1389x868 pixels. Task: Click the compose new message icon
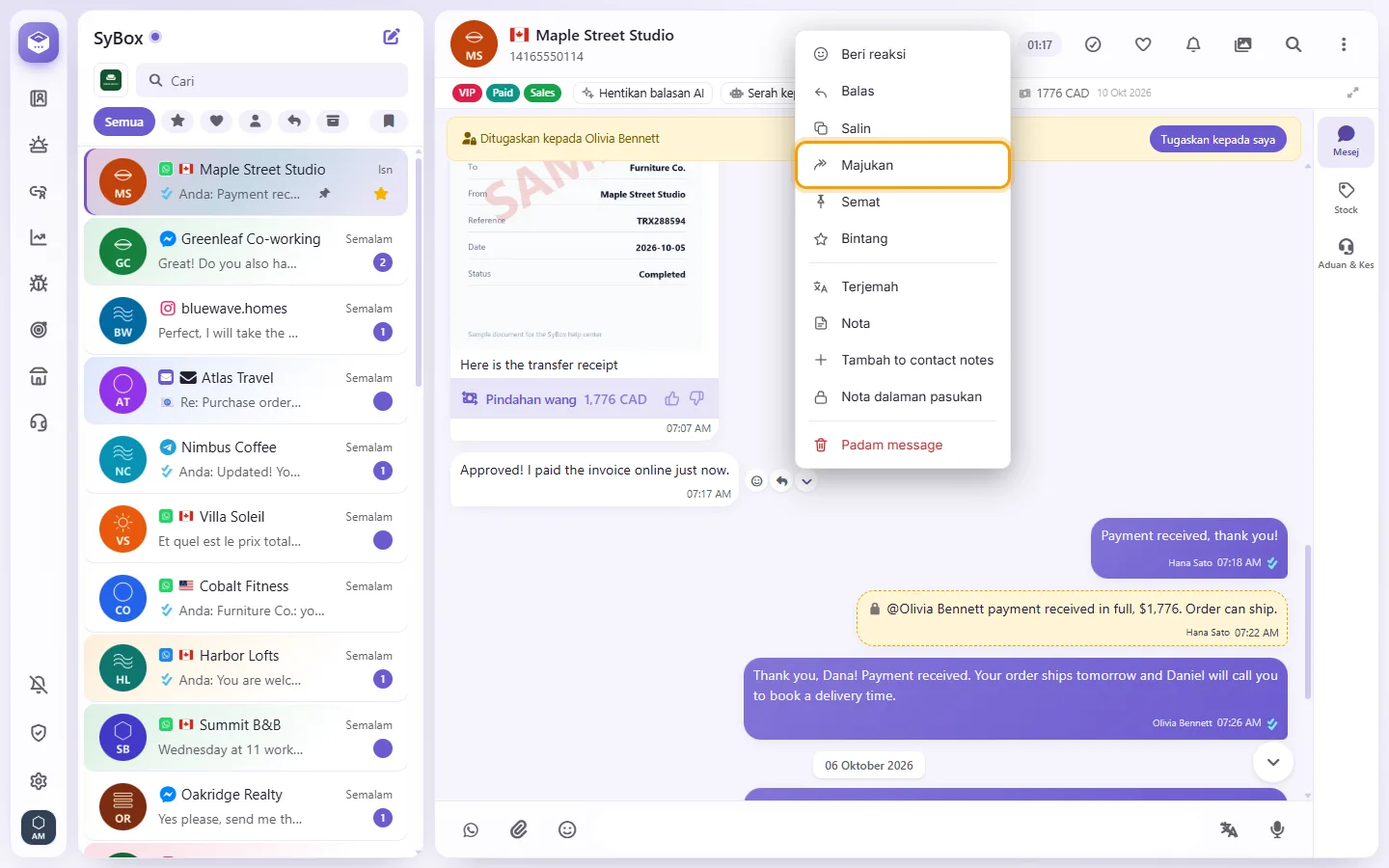click(x=392, y=37)
